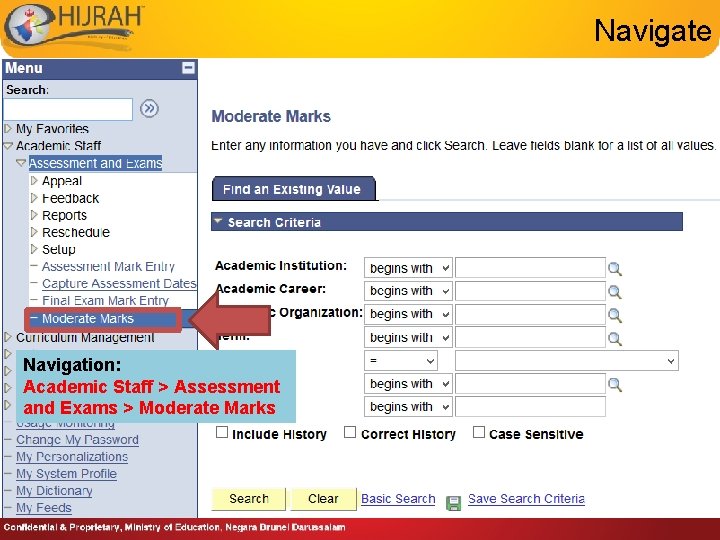
Task: Open the '=' operator dropdown
Action: point(401,360)
